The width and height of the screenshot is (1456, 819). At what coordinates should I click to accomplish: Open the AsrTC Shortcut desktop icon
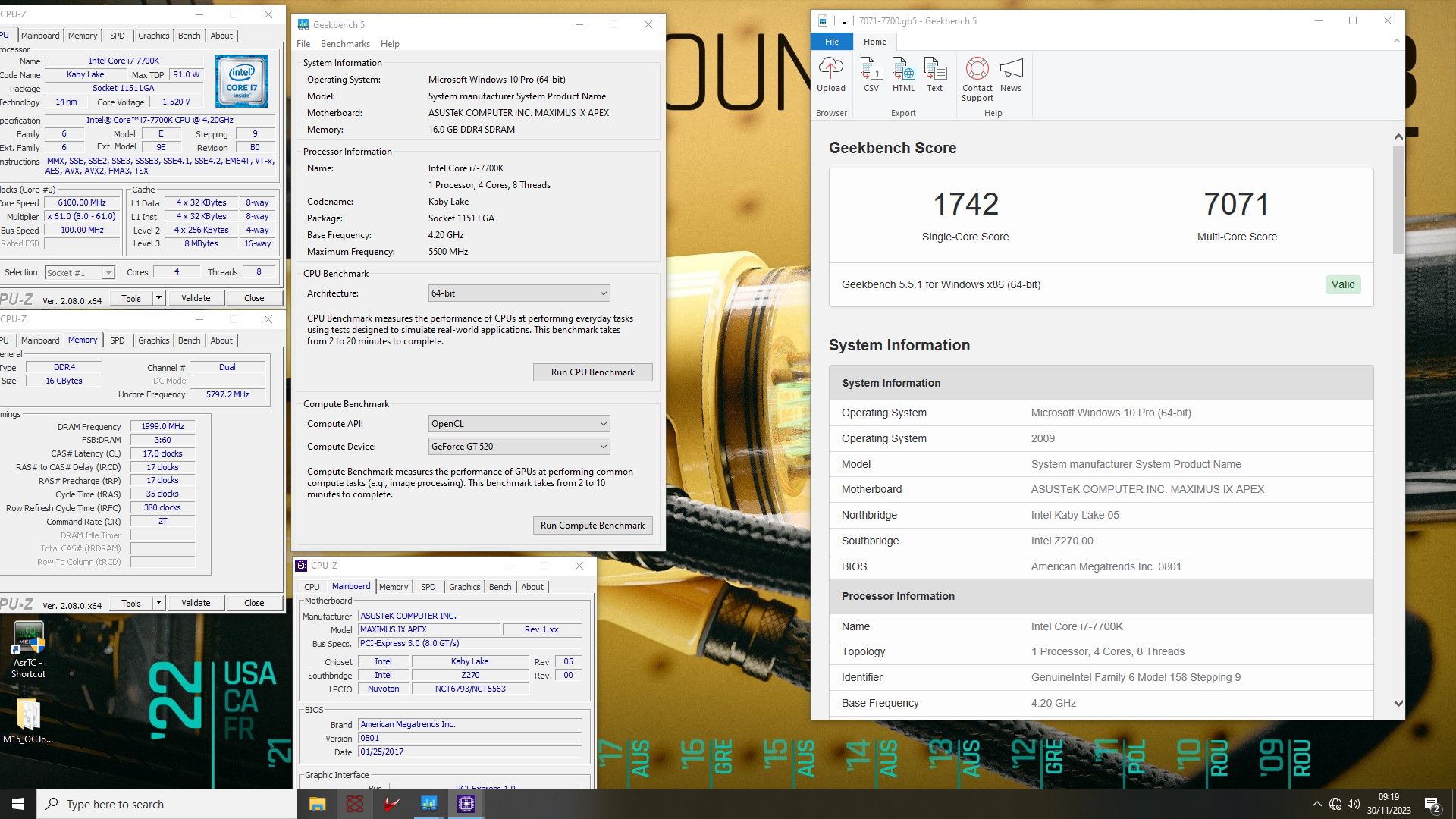click(29, 650)
